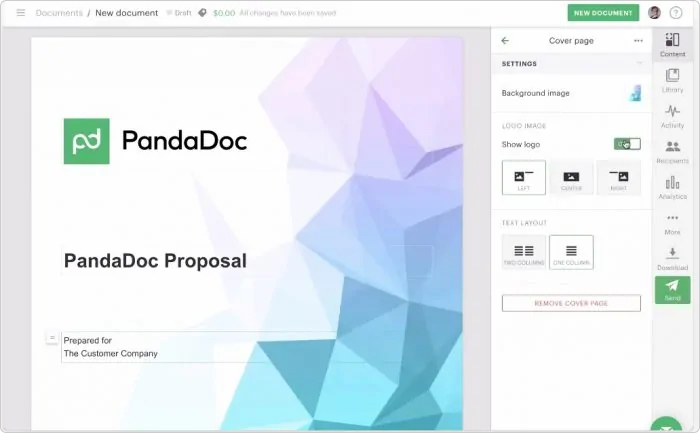Click the New Document button
Image resolution: width=700 pixels, height=433 pixels.
point(603,13)
